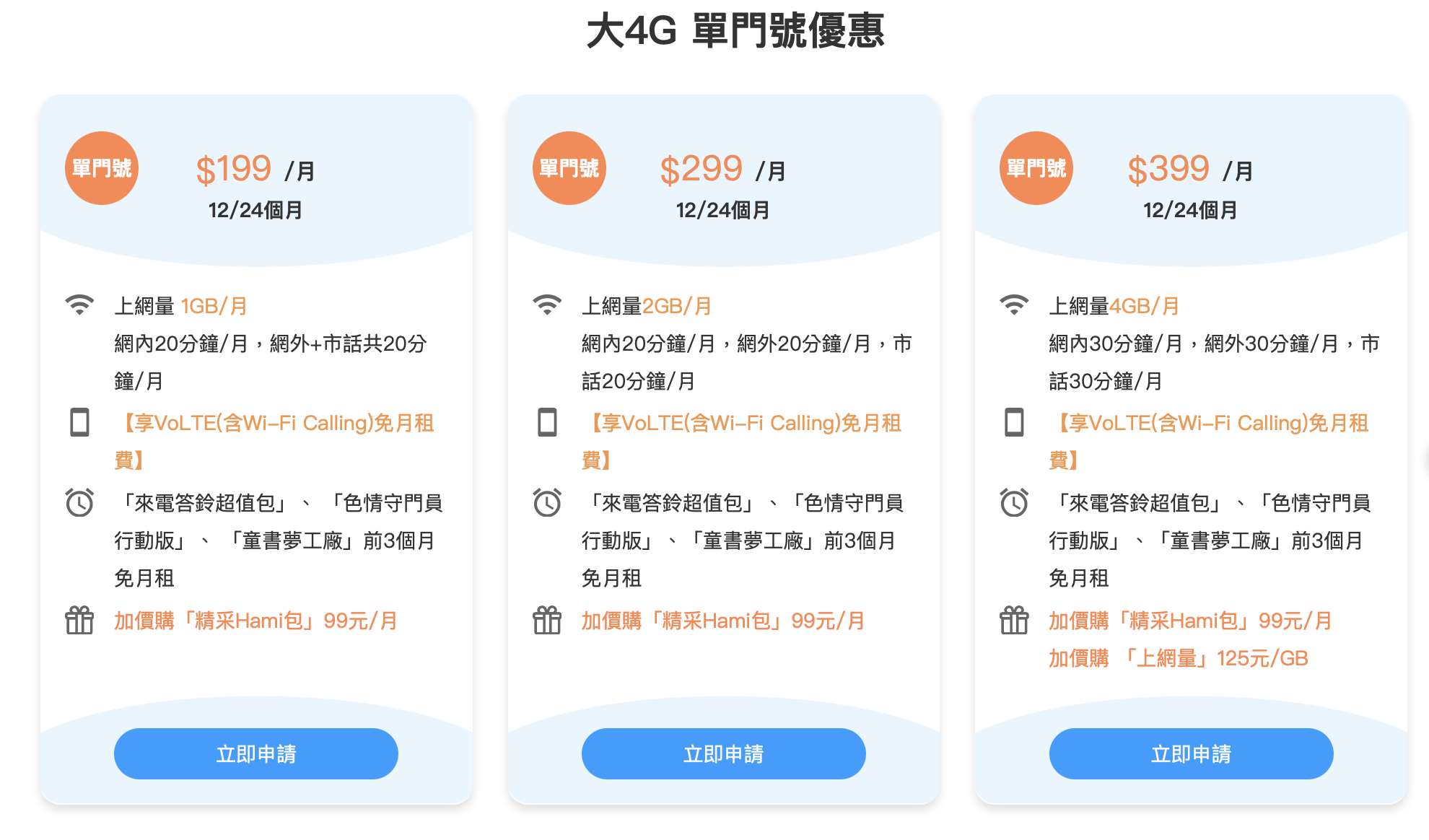Click the orange 單門號 badge on the $399 plan

point(1036,168)
